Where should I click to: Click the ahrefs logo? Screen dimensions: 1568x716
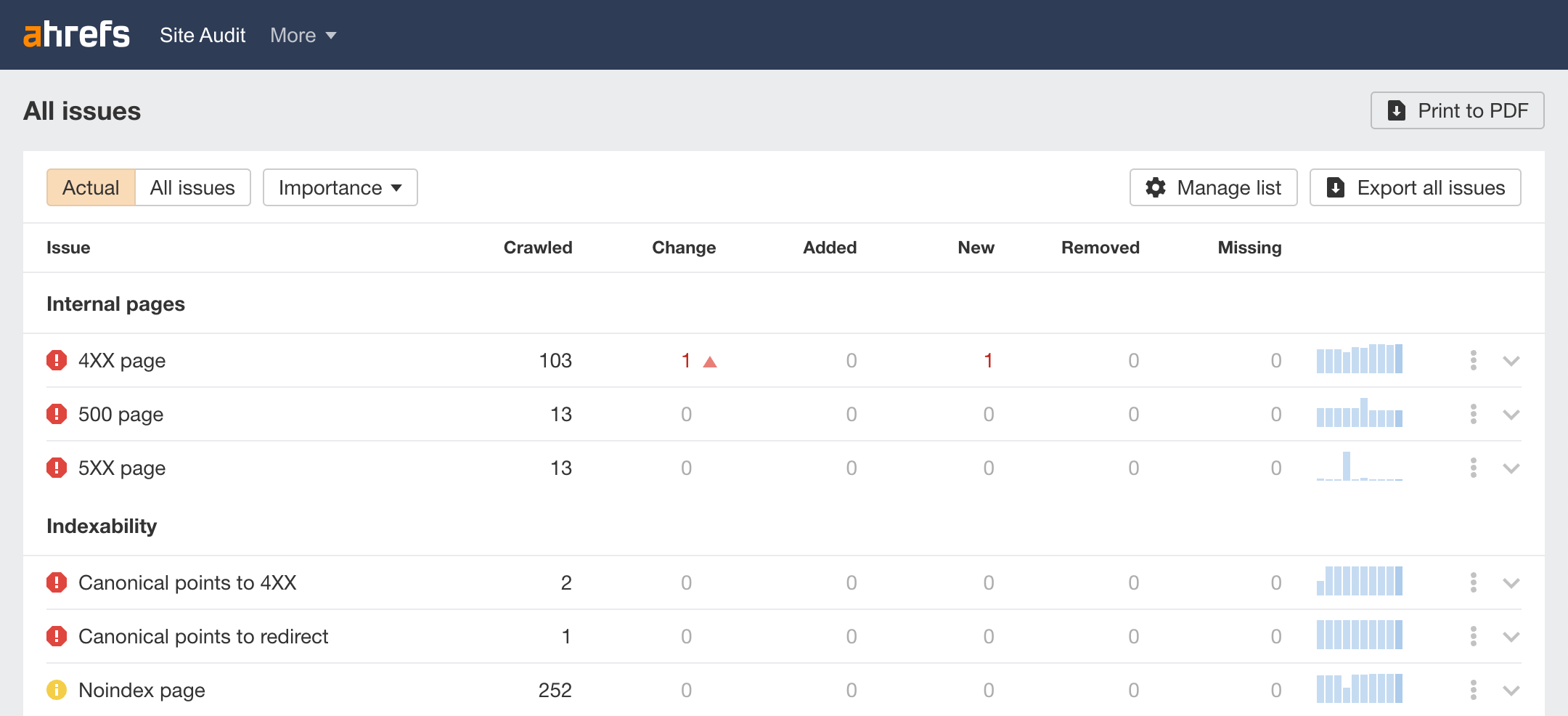click(x=76, y=35)
